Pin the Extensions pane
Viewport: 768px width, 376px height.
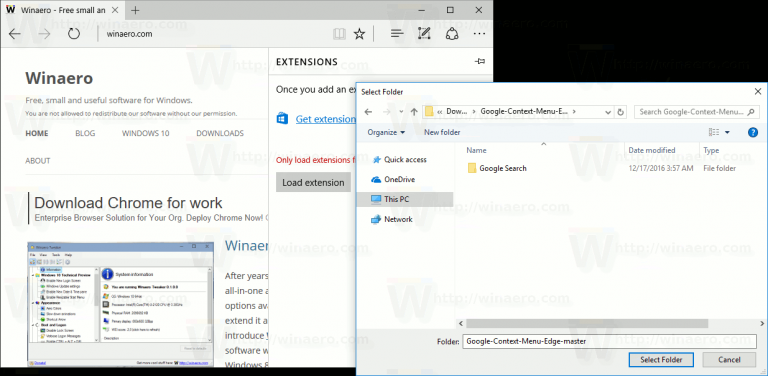pos(480,61)
